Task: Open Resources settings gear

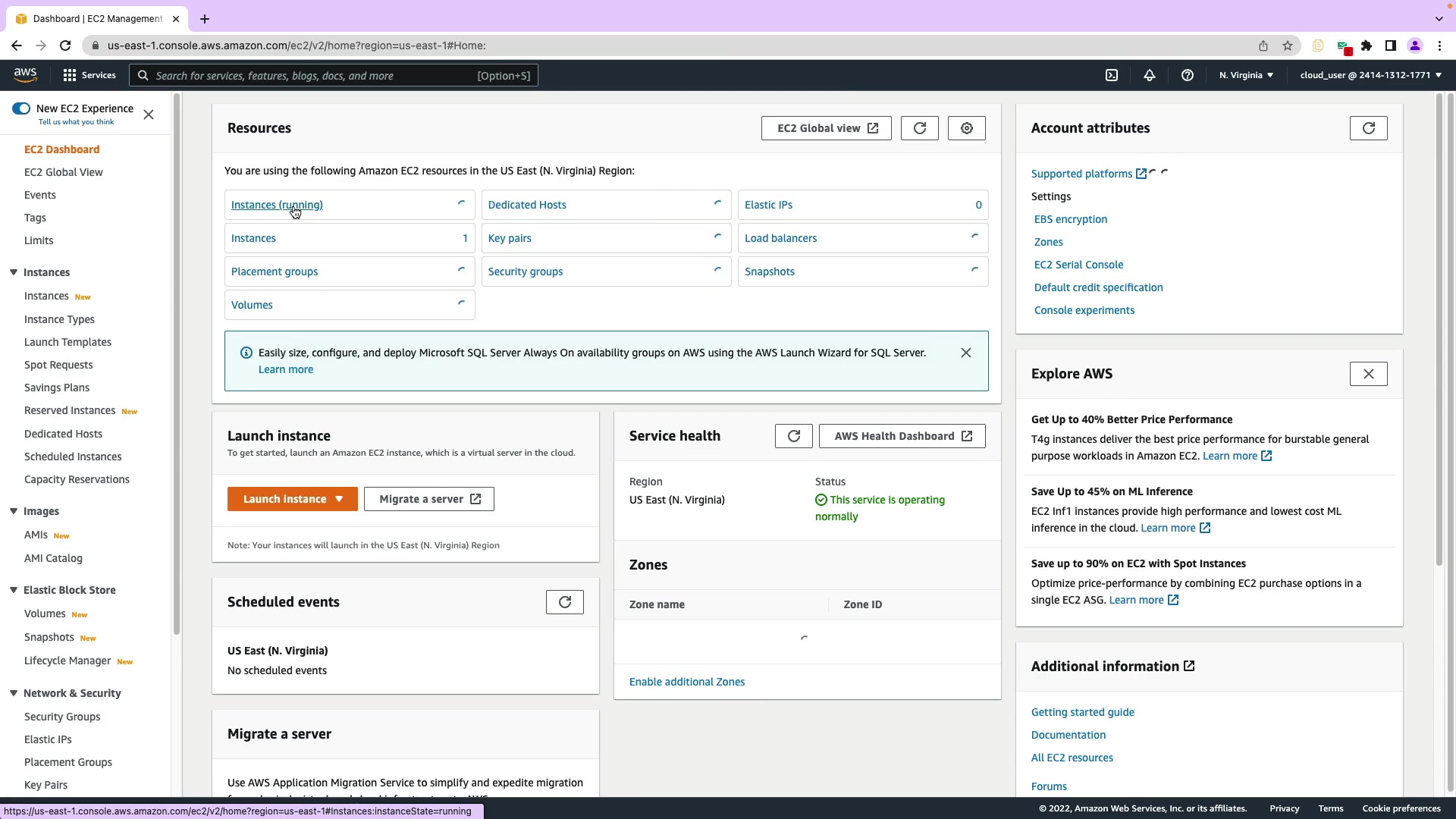Action: click(966, 128)
